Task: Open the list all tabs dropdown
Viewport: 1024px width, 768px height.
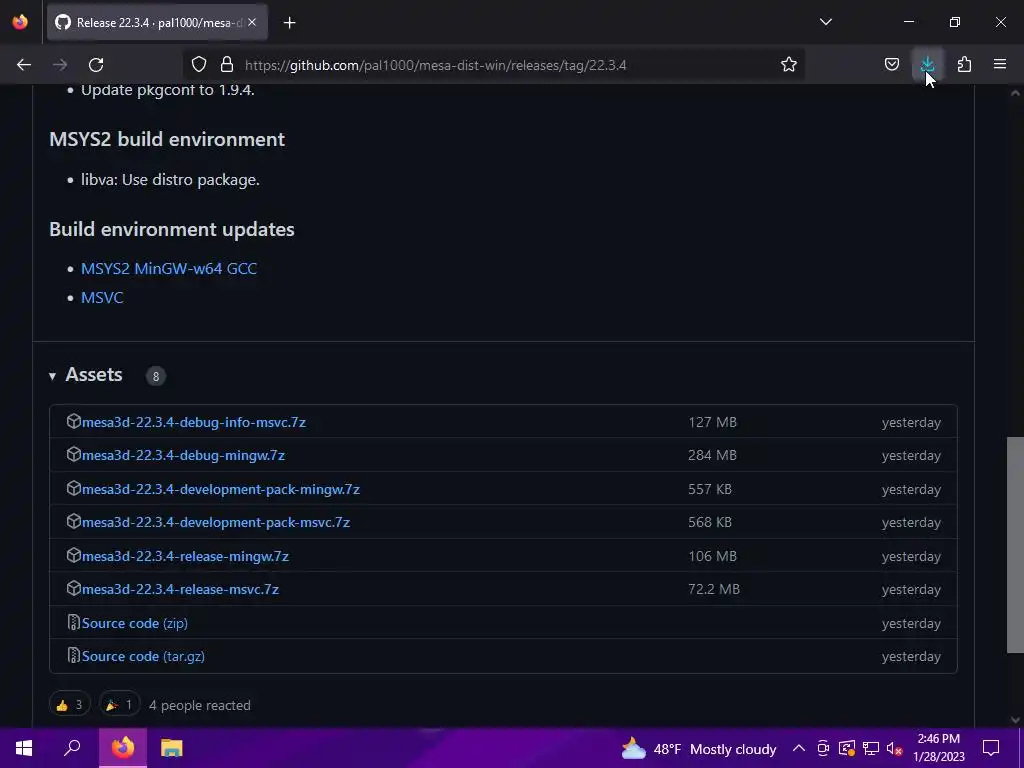Action: click(825, 22)
